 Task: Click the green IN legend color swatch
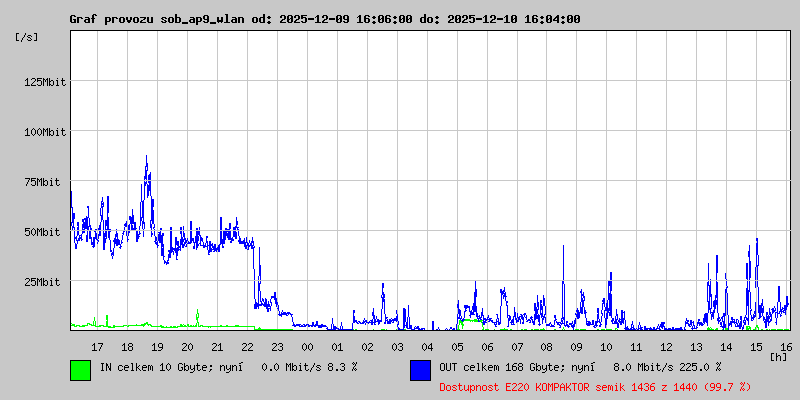[x=81, y=370]
